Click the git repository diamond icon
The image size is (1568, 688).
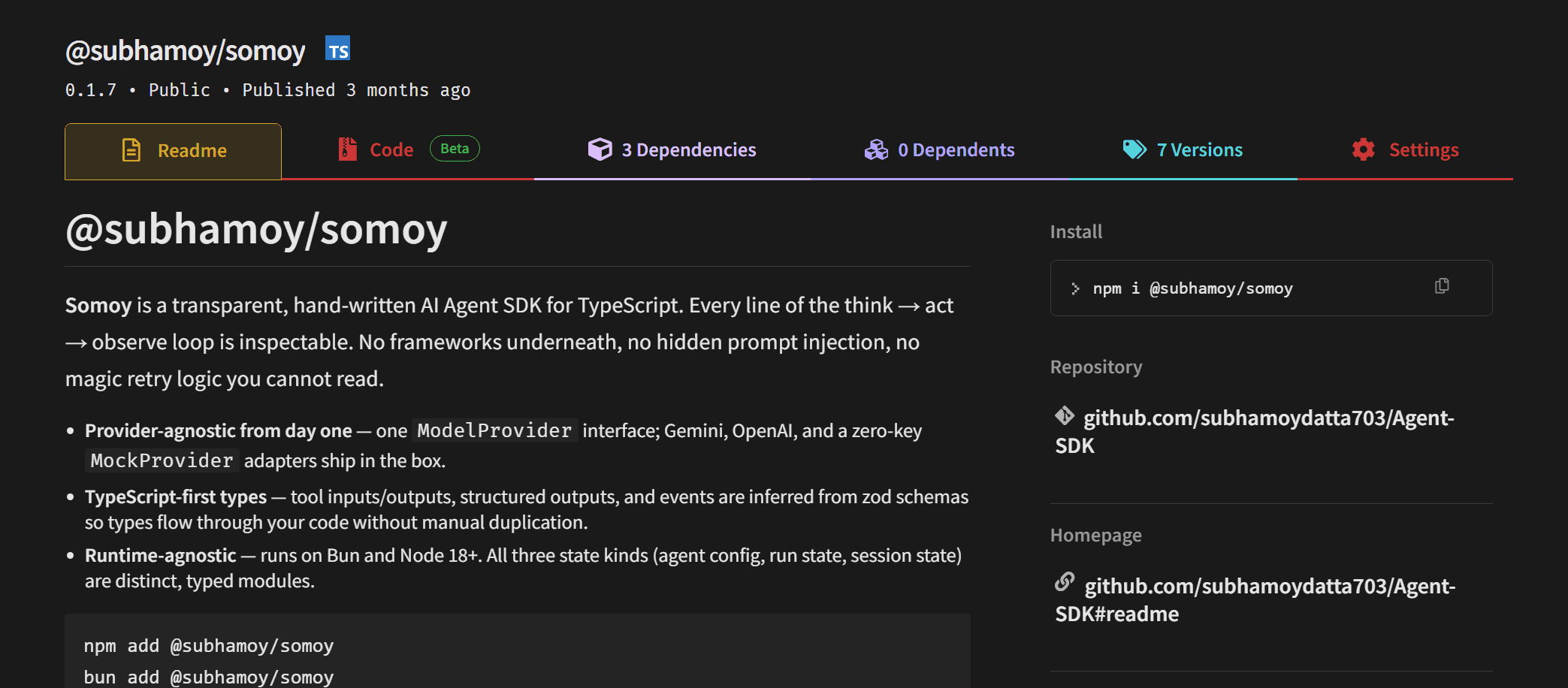1065,415
